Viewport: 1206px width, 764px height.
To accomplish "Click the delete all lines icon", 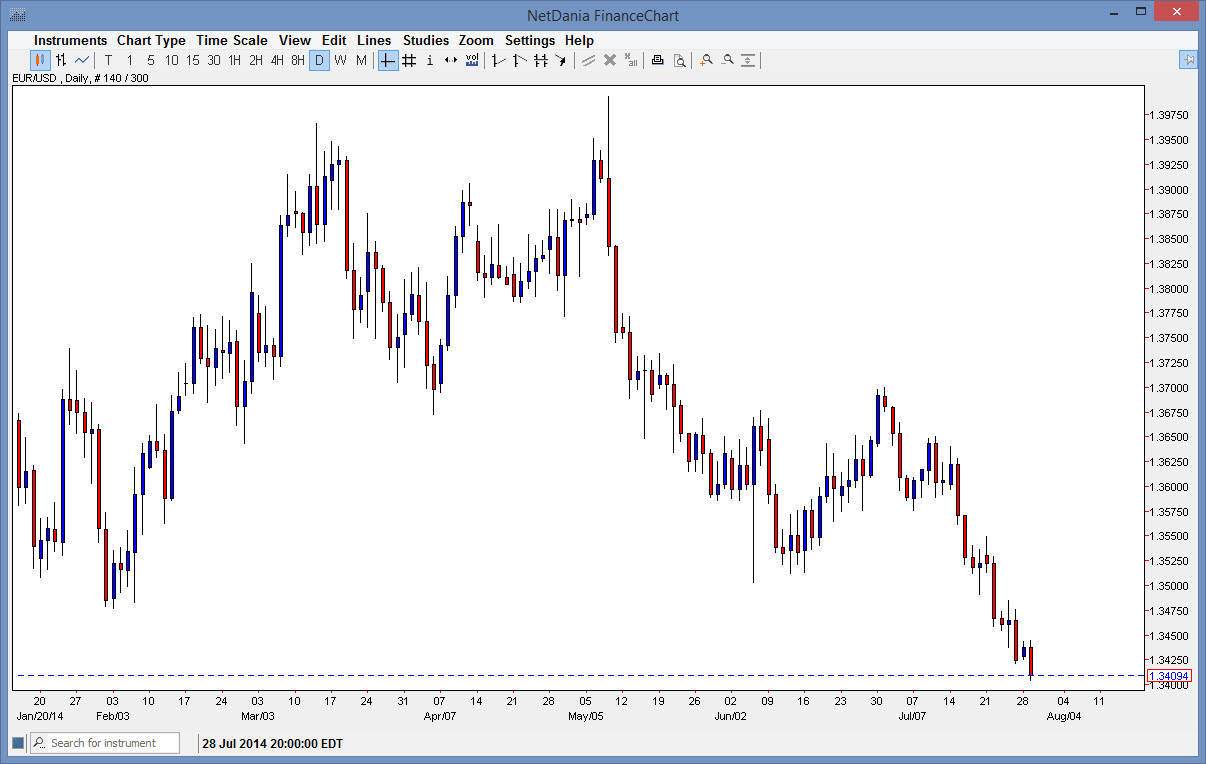I will pos(631,60).
